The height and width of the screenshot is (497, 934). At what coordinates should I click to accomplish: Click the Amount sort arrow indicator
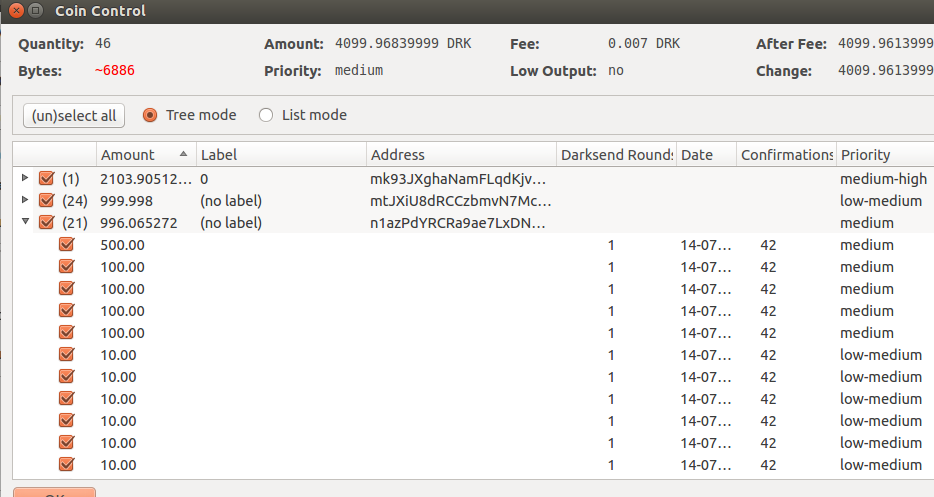[x=183, y=154]
